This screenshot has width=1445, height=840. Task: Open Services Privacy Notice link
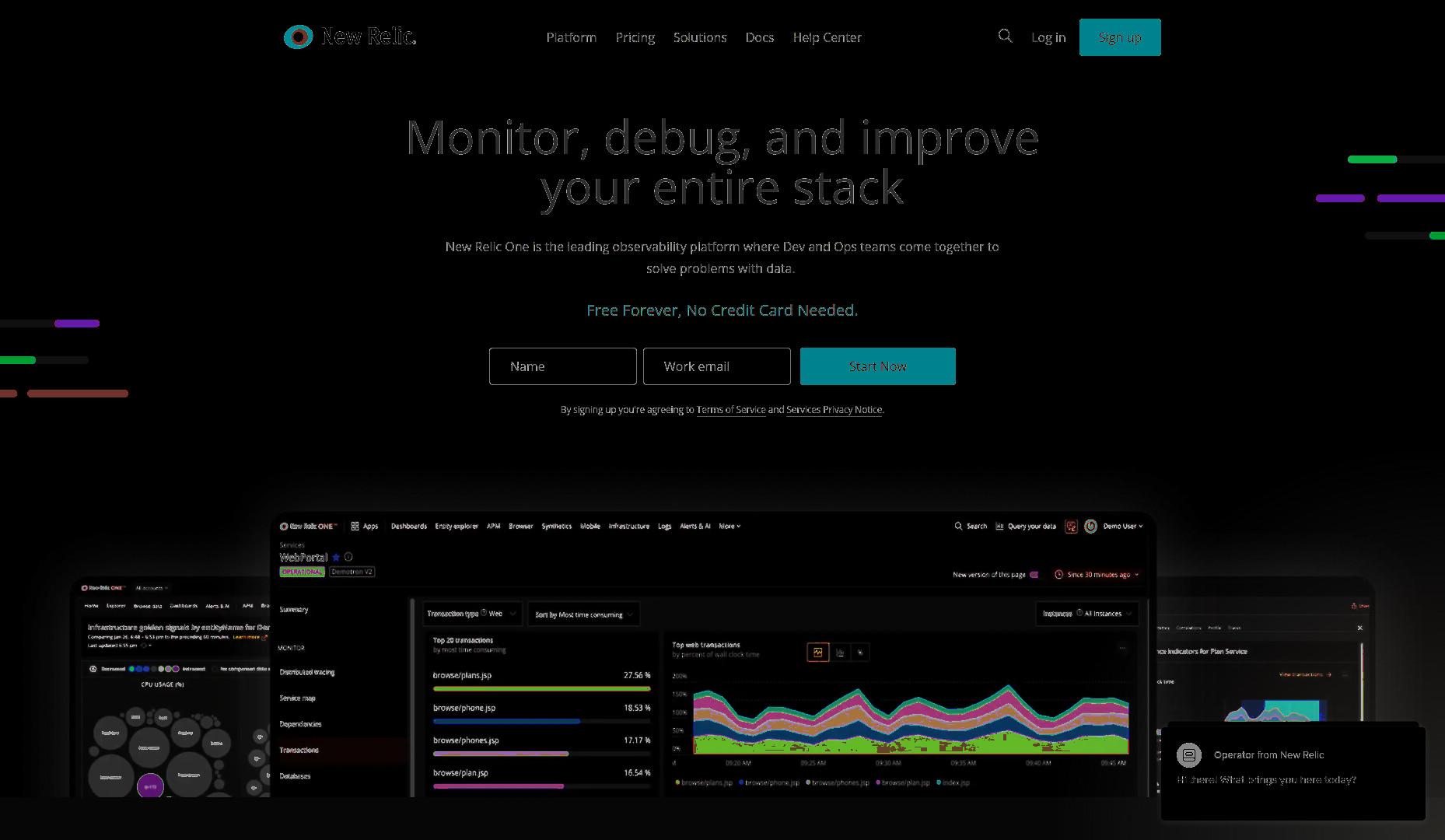point(834,410)
